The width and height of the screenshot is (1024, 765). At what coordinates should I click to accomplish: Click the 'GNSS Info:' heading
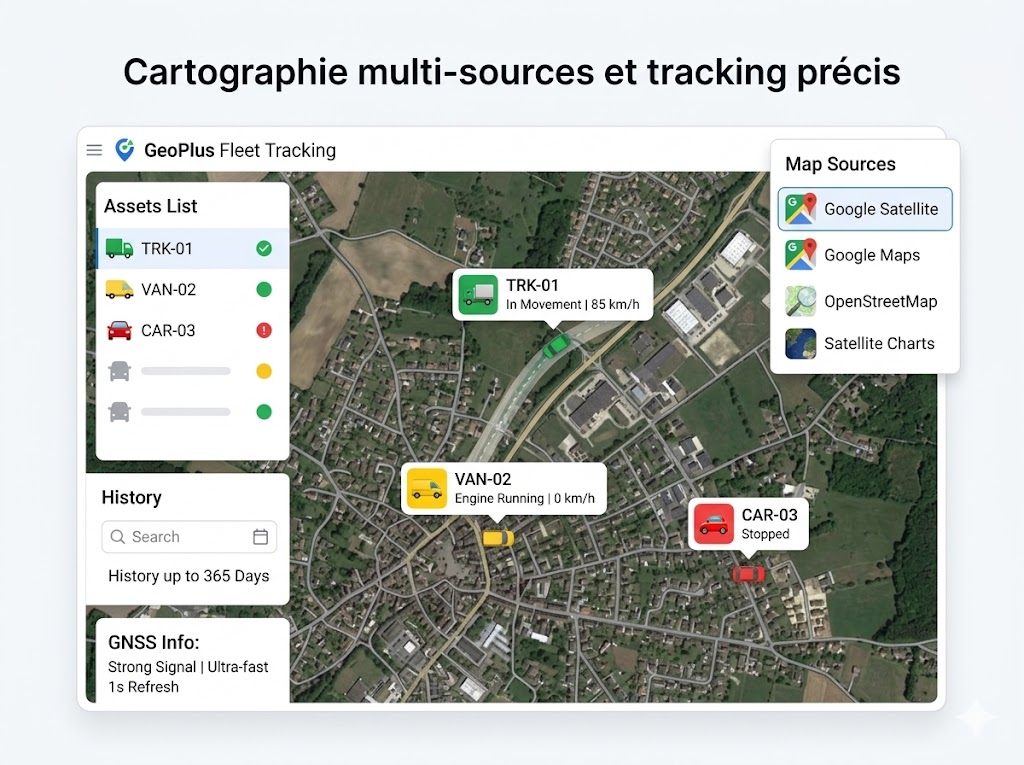point(153,642)
